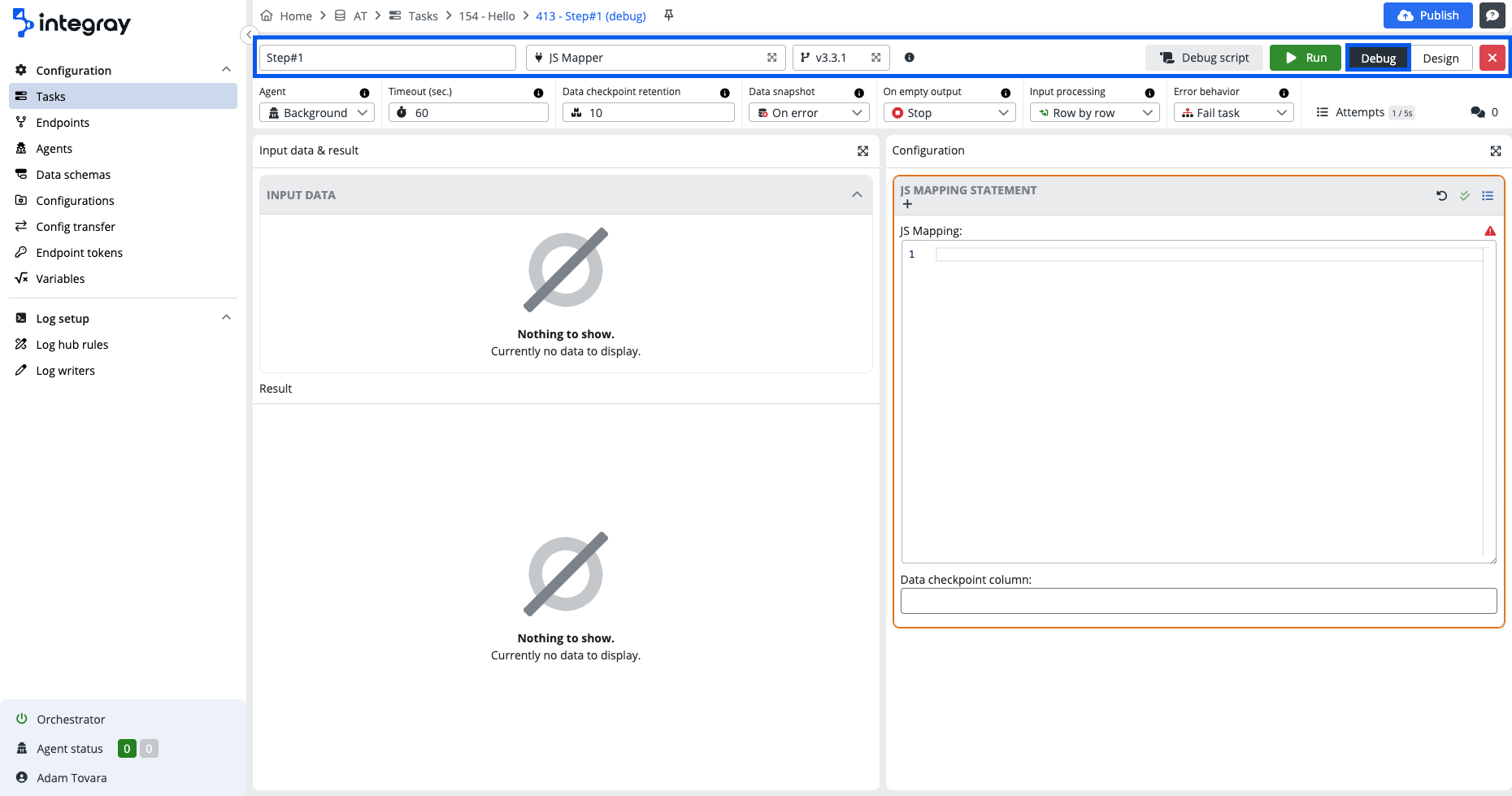Click the validate checkmark icon in JS Mapping

(x=1464, y=196)
